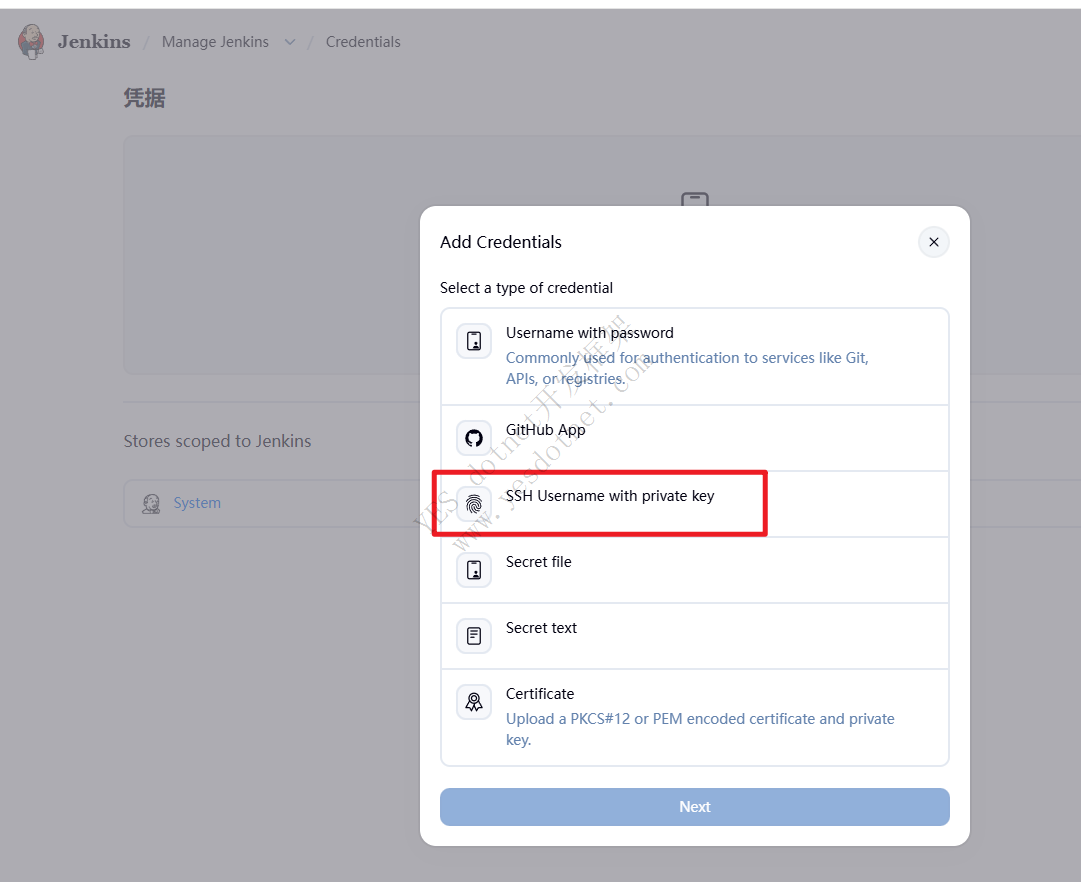Select the GitHub octocat icon
The width and height of the screenshot is (1081, 882).
point(474,438)
